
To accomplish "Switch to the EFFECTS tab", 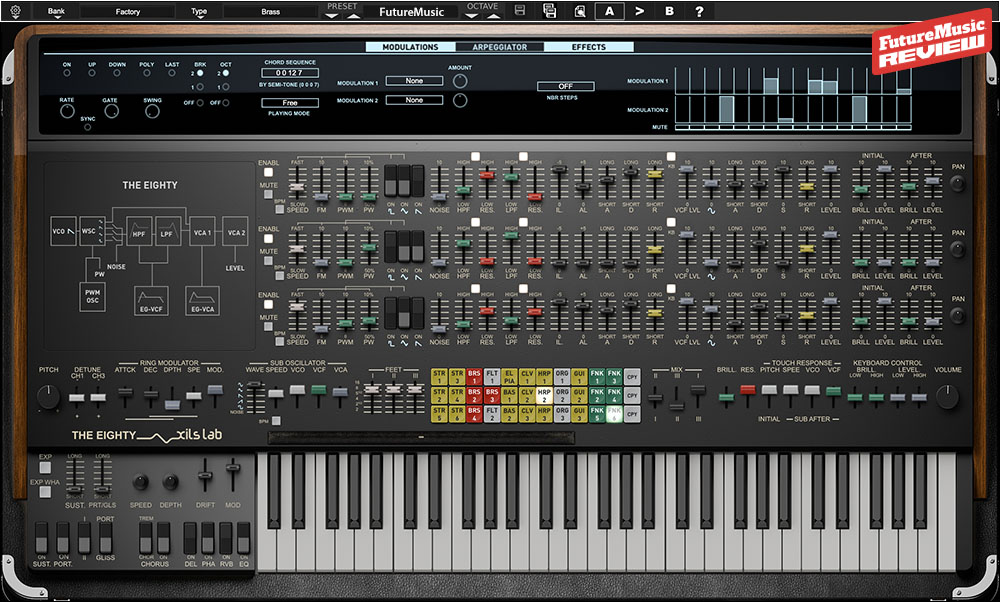I will point(589,47).
